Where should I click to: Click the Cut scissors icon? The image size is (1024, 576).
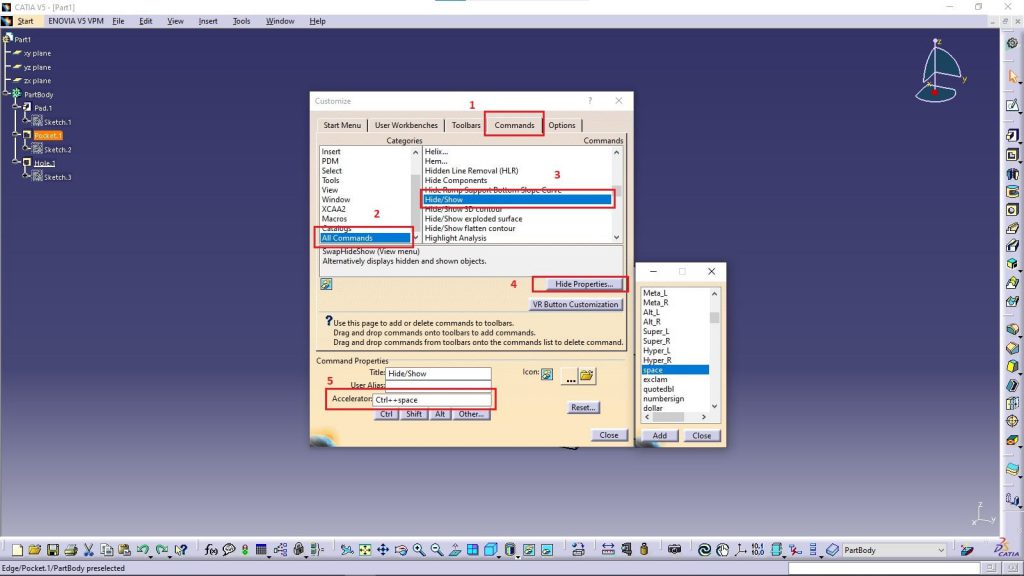[x=89, y=550]
